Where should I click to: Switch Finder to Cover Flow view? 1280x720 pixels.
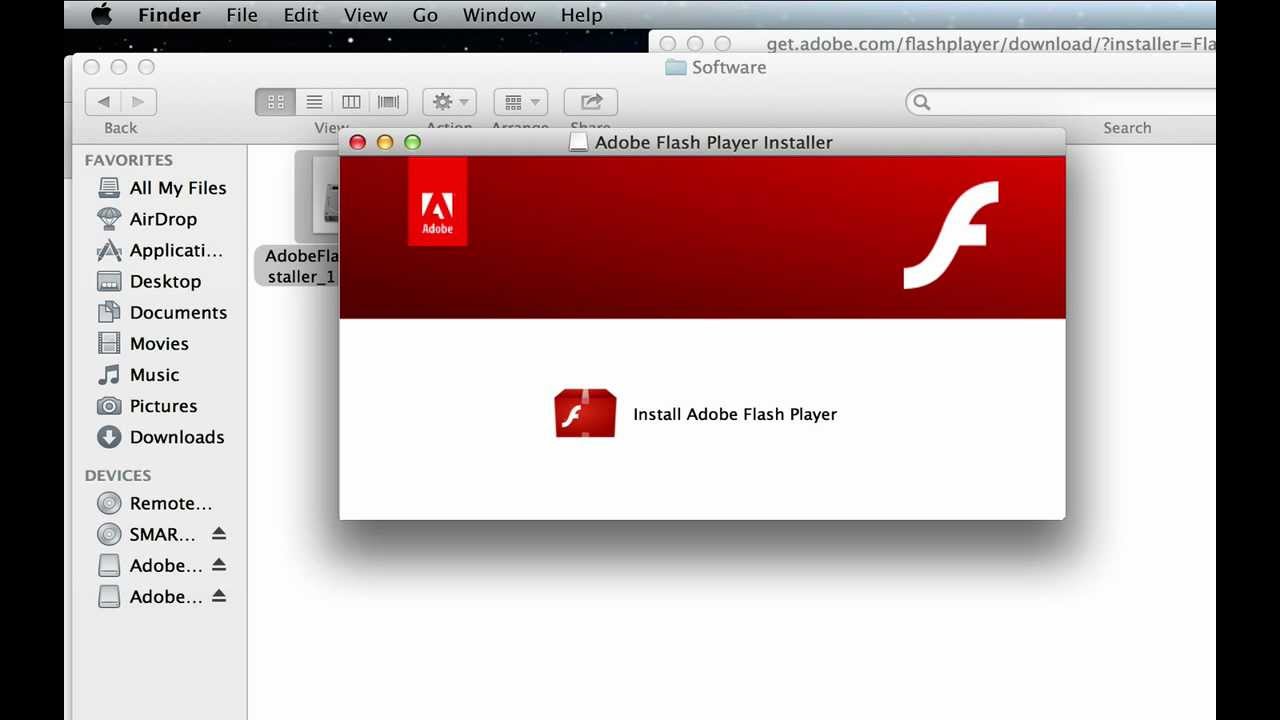pos(388,101)
